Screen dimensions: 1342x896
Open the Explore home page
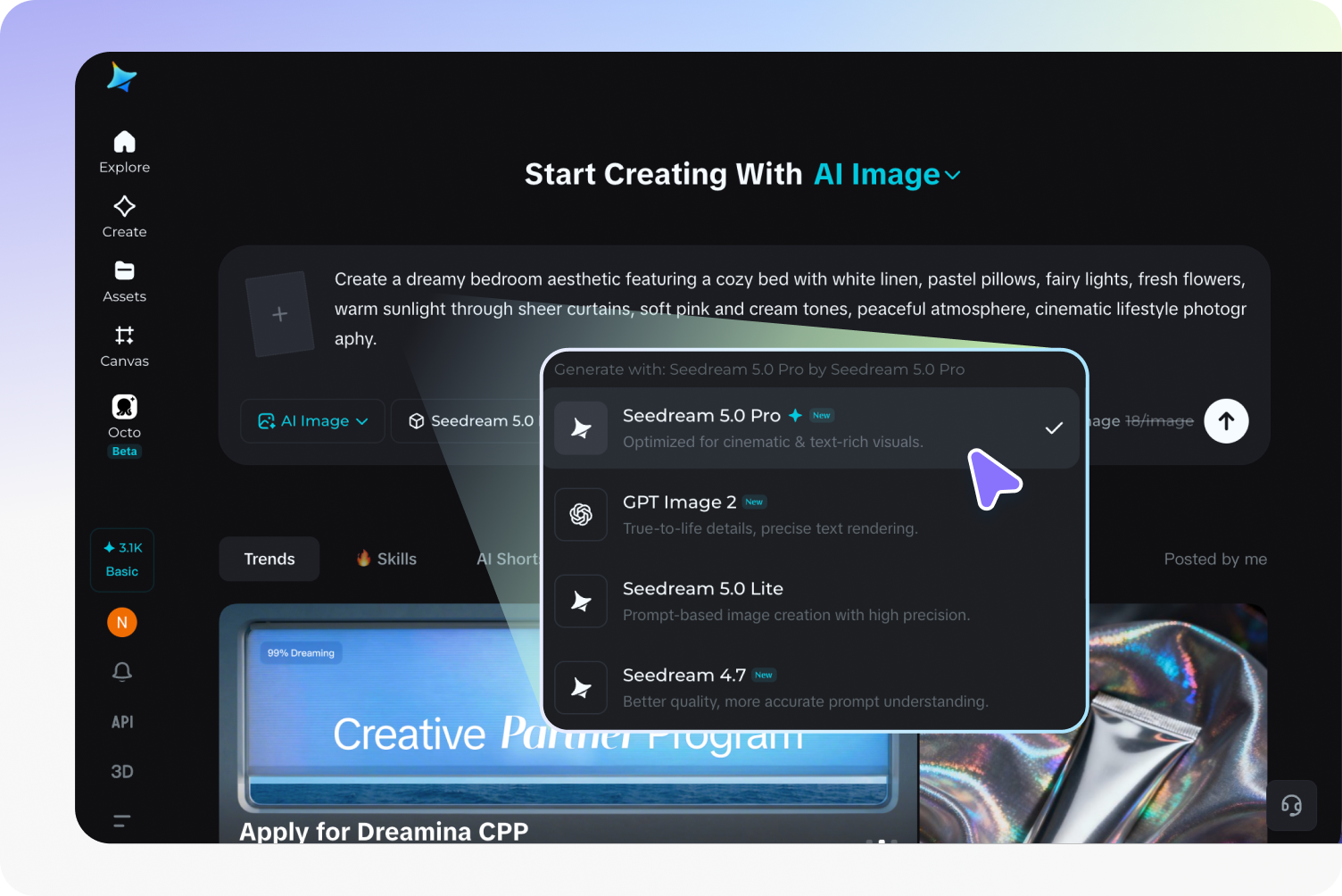[x=124, y=152]
